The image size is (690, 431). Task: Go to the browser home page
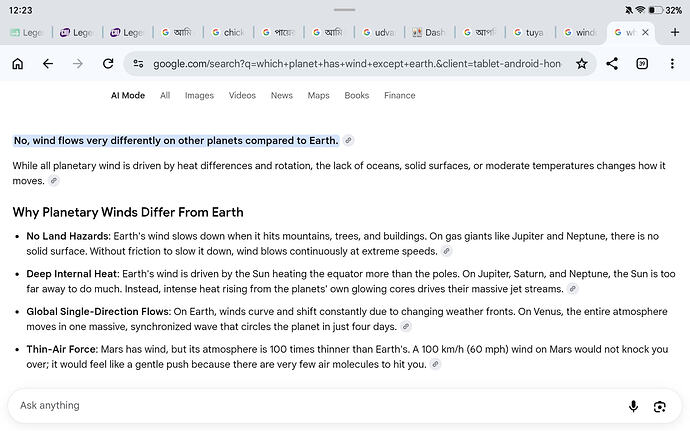click(18, 64)
